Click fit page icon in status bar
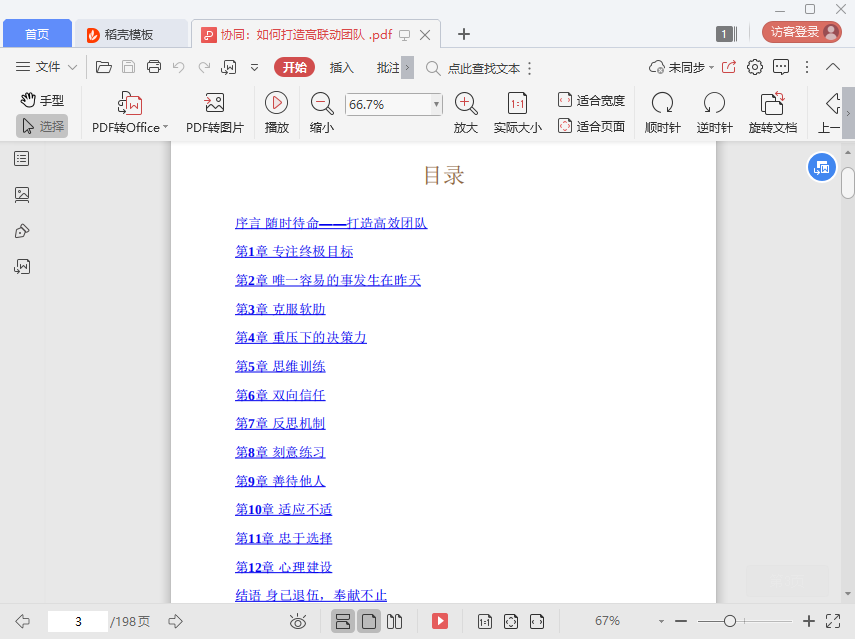Image resolution: width=855 pixels, height=639 pixels. (511, 621)
